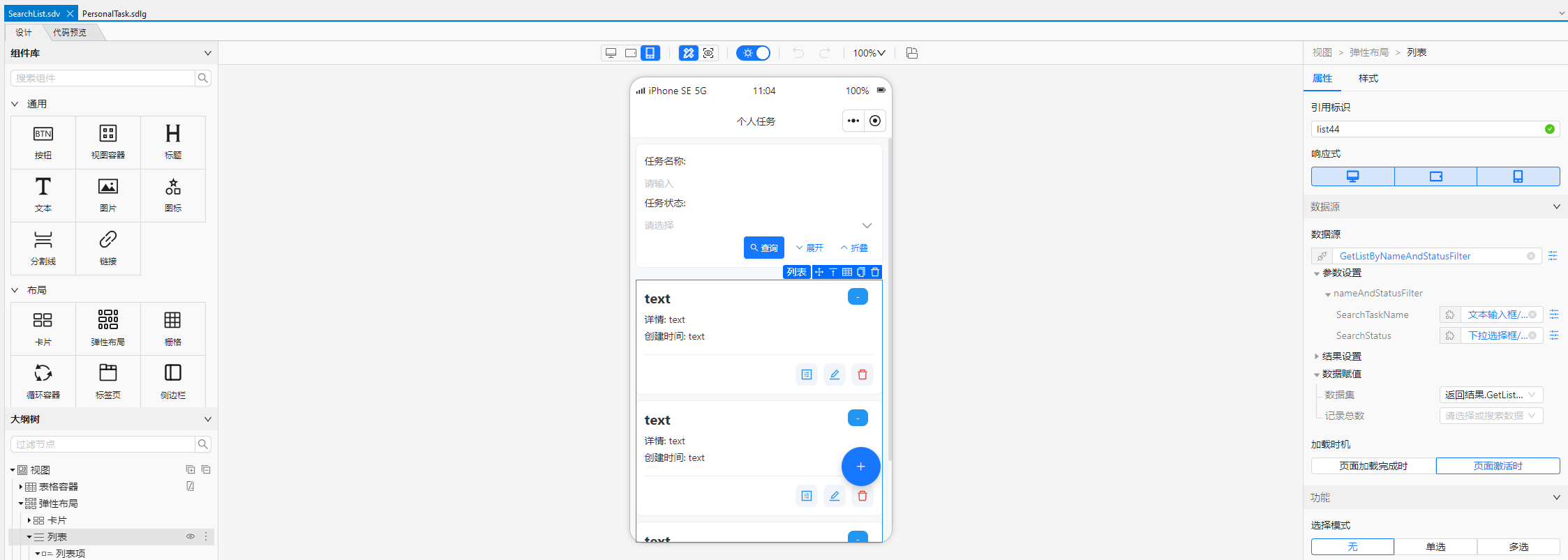
Task: Click the redo arrow in toolbar
Action: tap(825, 53)
